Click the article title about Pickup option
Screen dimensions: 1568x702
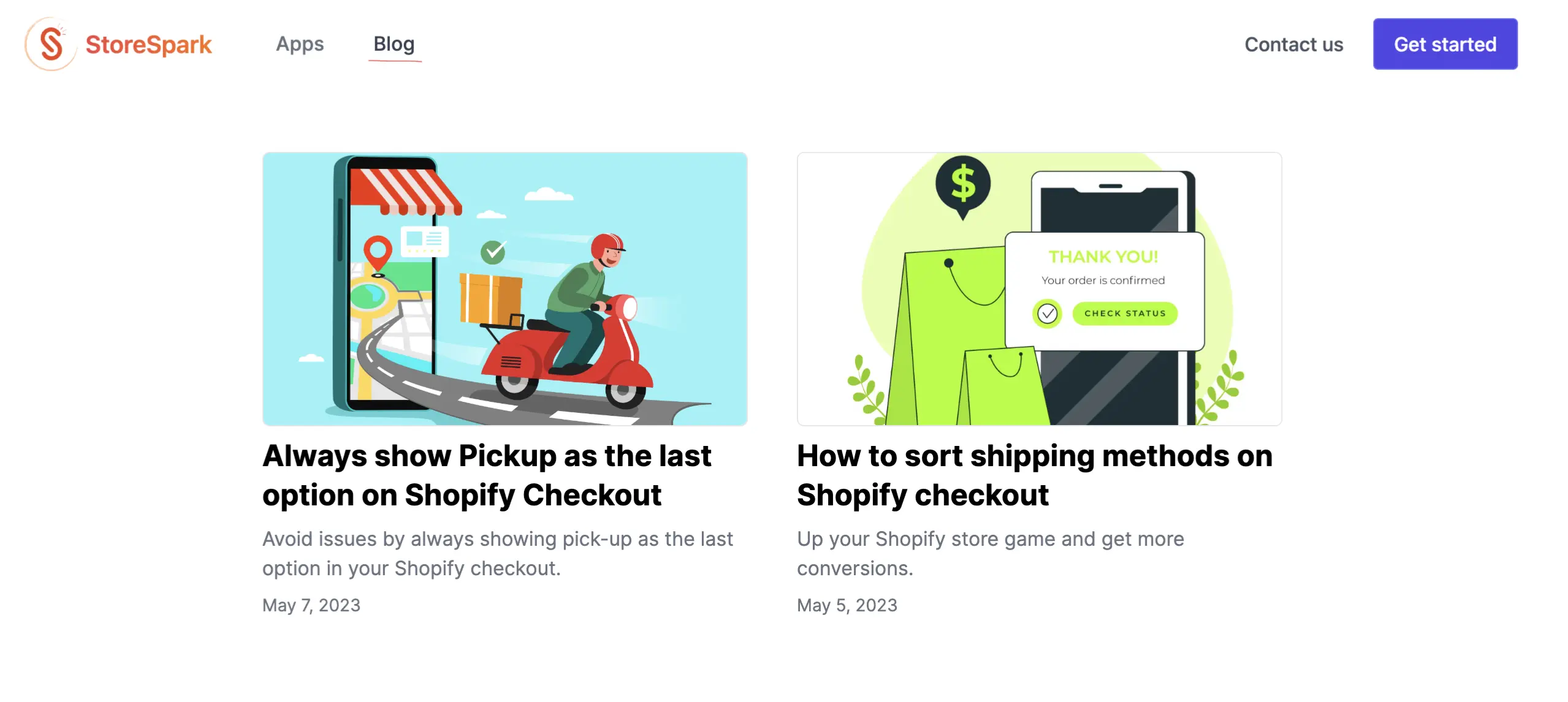[487, 475]
